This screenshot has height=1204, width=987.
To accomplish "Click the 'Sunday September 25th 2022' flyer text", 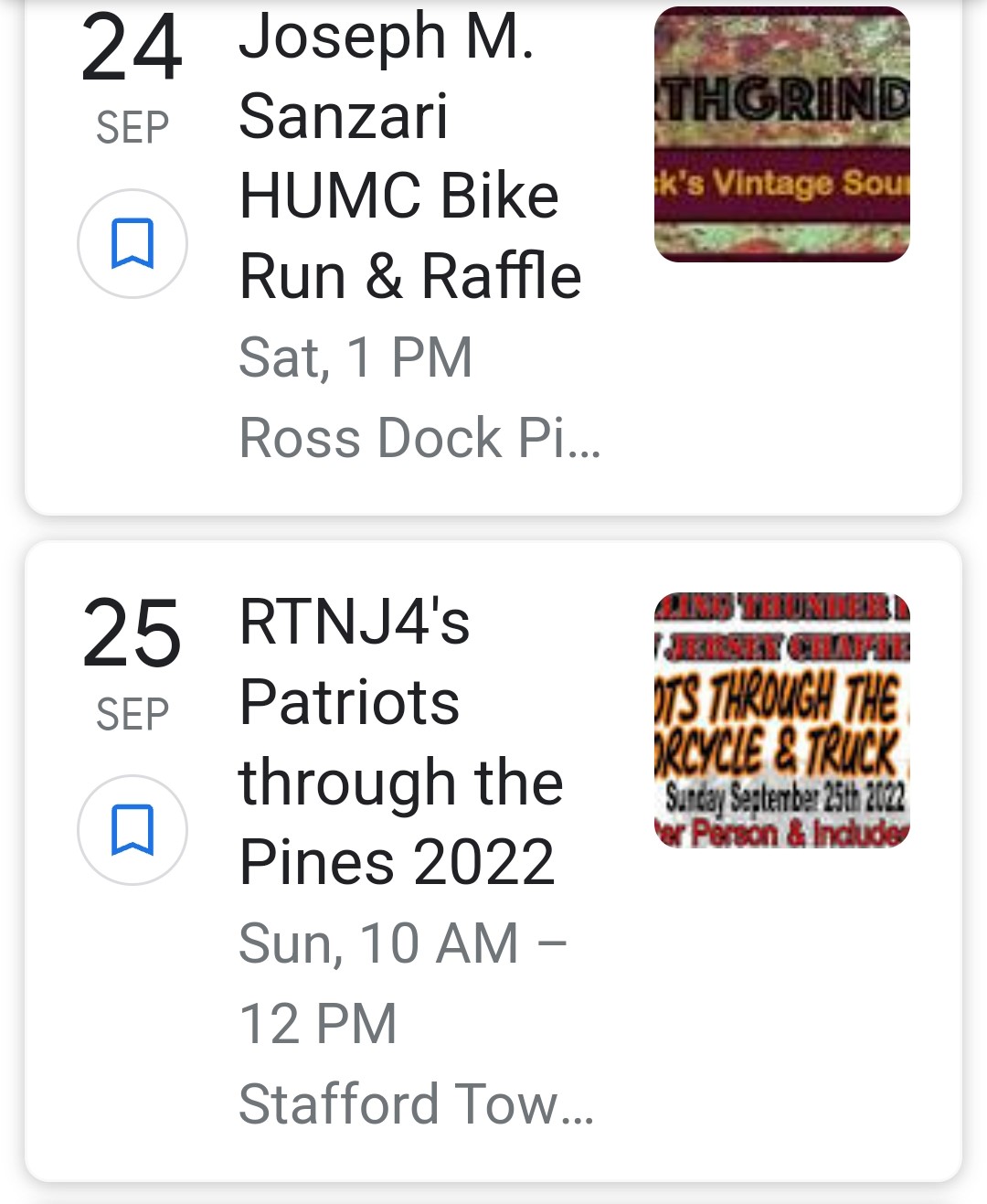I will click(x=784, y=798).
